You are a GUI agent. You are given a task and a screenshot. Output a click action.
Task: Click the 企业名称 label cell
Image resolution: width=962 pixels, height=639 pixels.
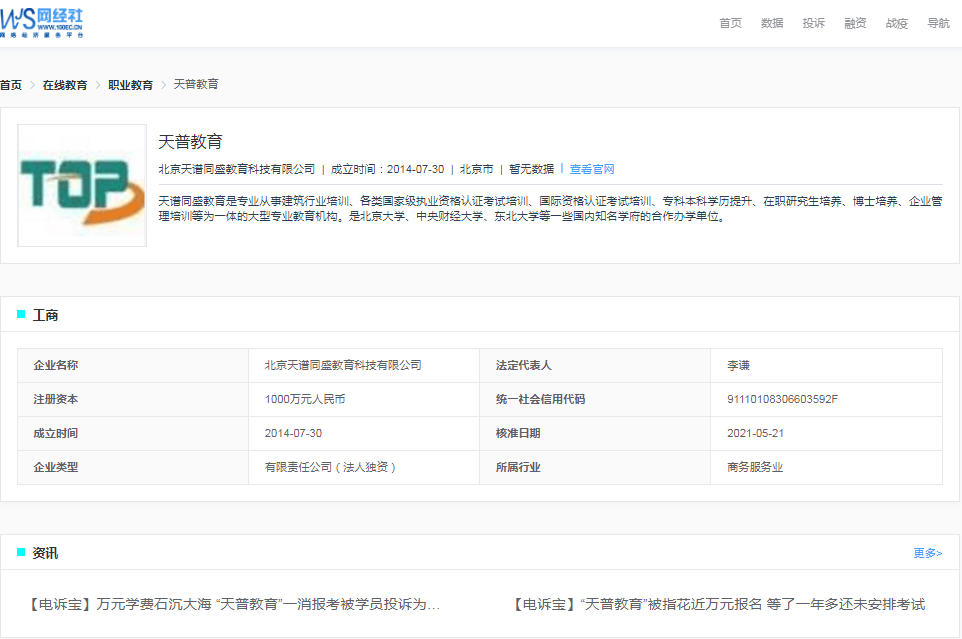133,365
